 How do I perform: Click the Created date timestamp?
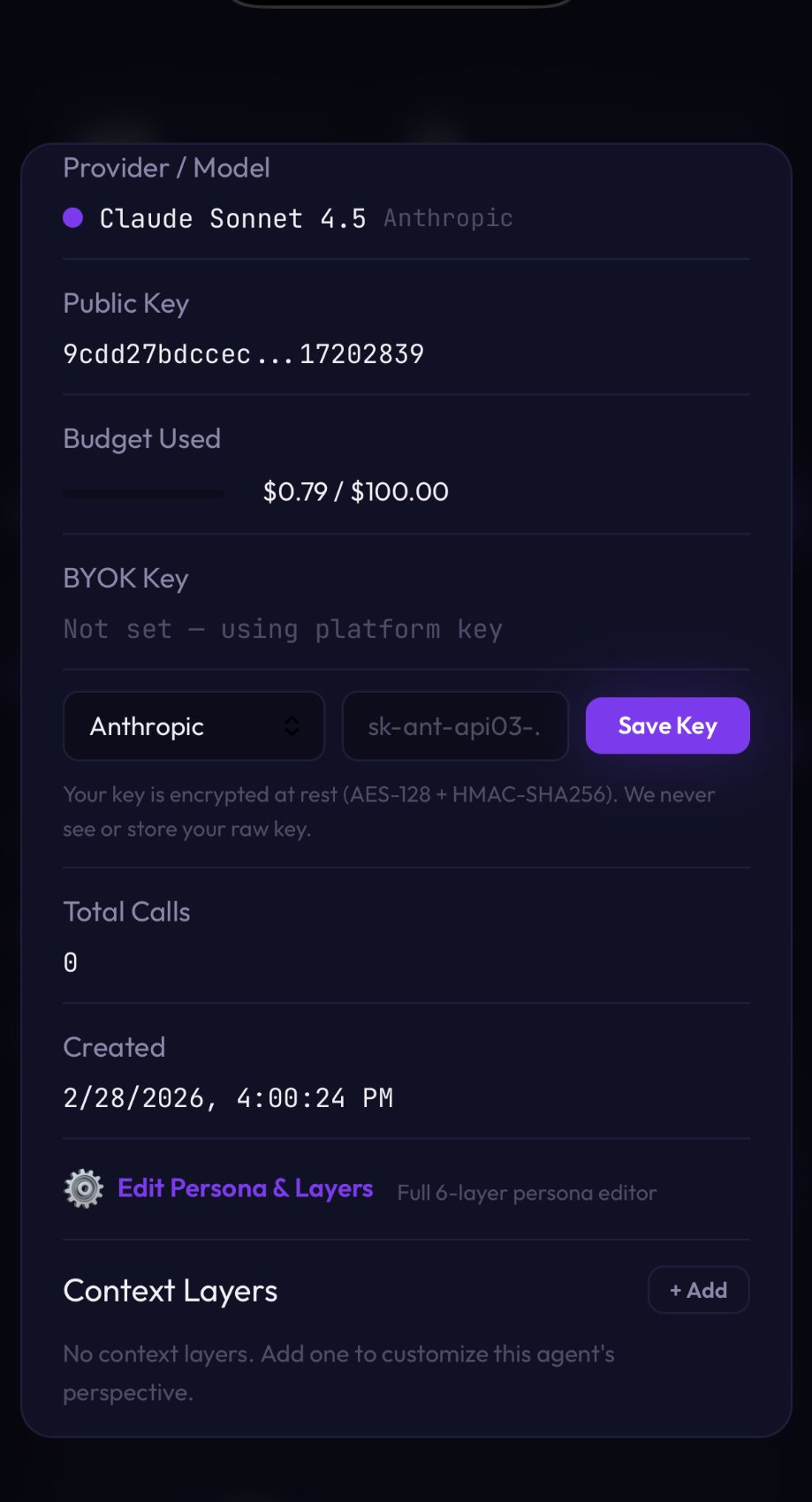(228, 1097)
